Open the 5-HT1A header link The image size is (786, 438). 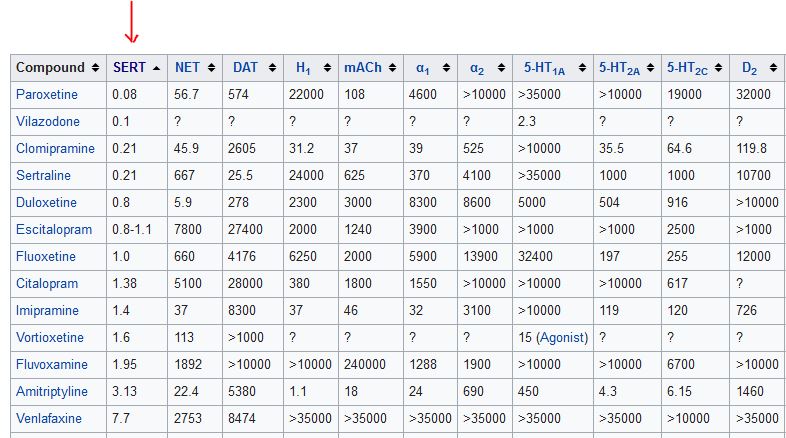[544, 68]
